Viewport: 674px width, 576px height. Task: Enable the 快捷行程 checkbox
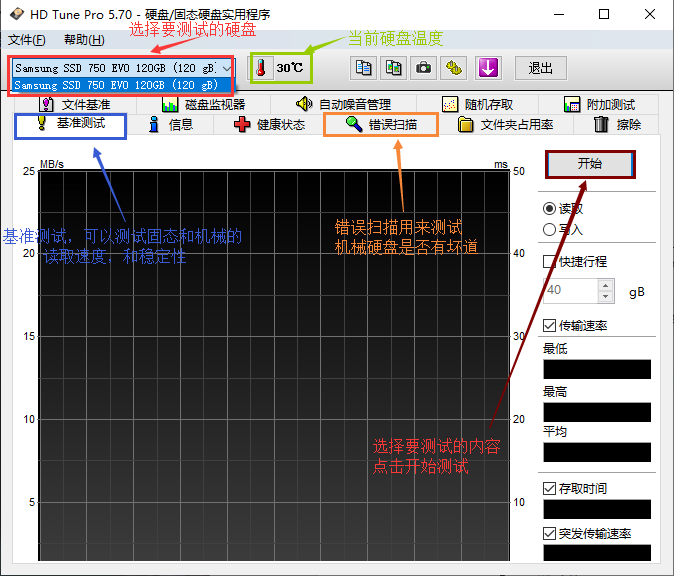click(549, 261)
